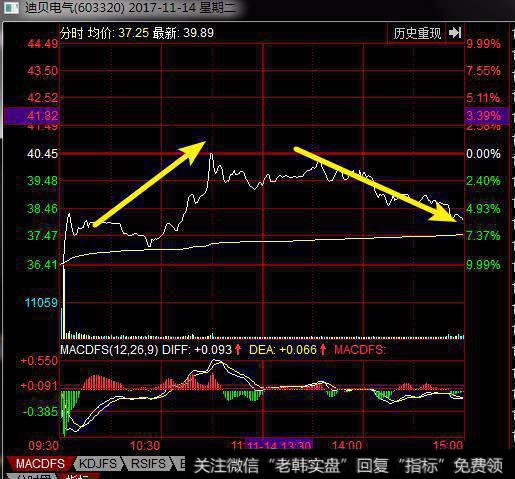Click the 37.47 price axis label

click(42, 236)
